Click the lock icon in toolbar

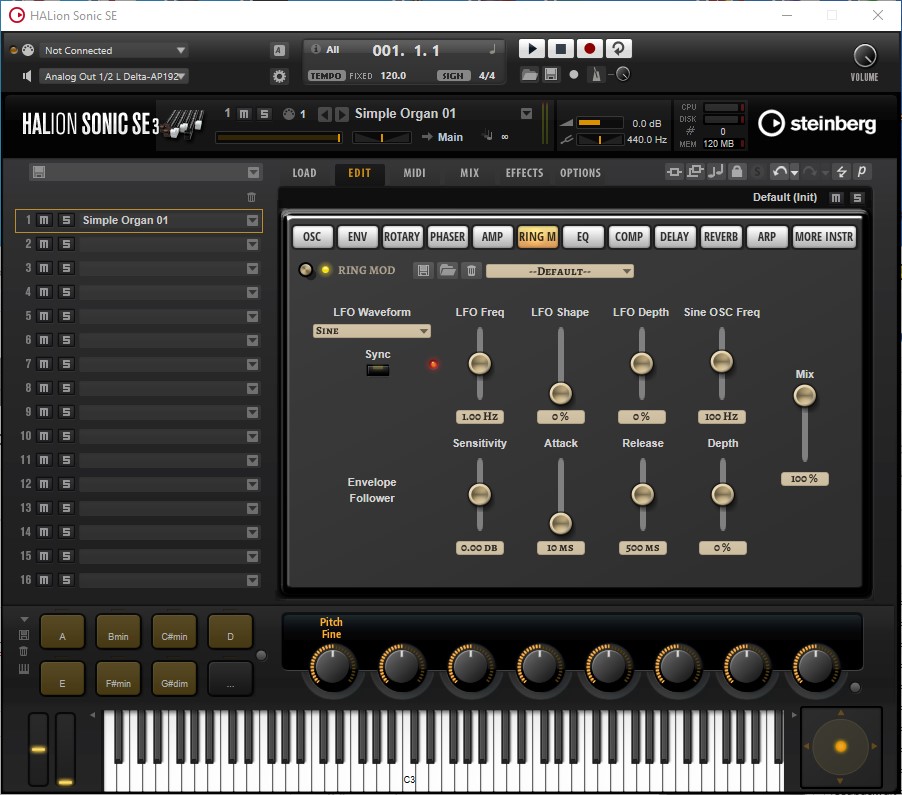point(736,171)
